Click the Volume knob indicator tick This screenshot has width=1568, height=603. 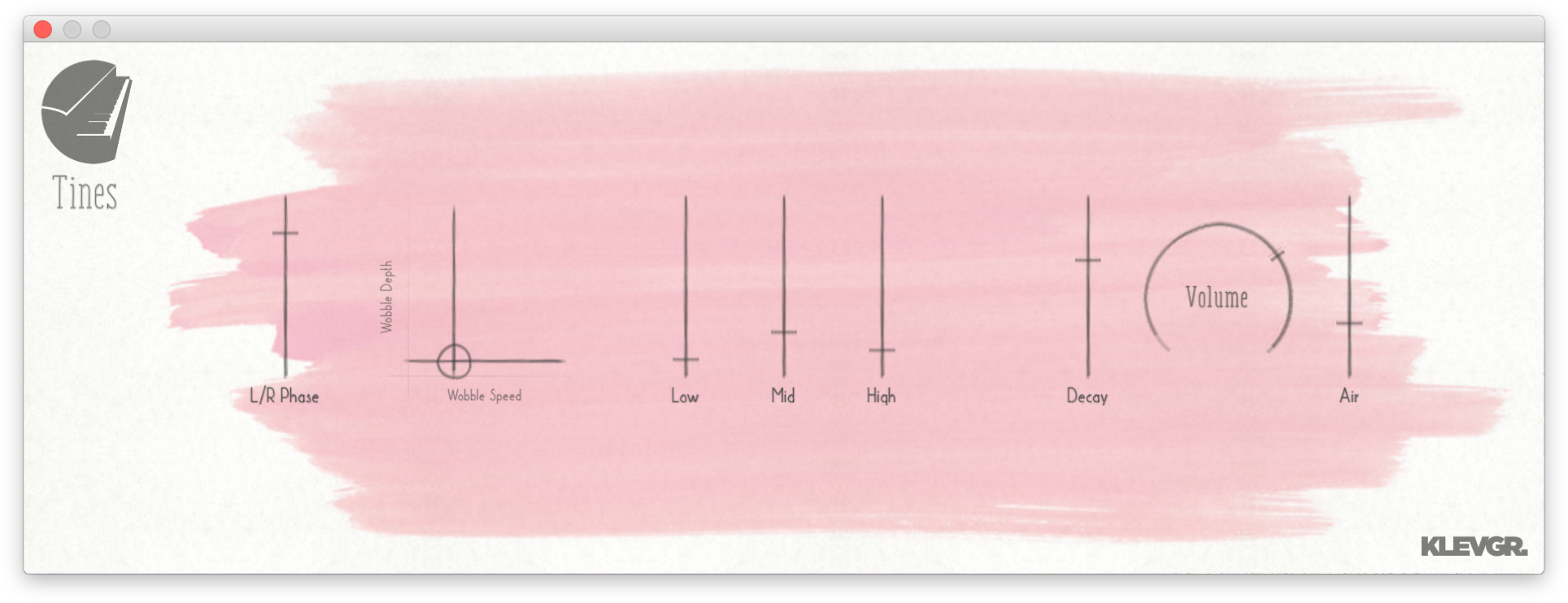tap(1278, 254)
